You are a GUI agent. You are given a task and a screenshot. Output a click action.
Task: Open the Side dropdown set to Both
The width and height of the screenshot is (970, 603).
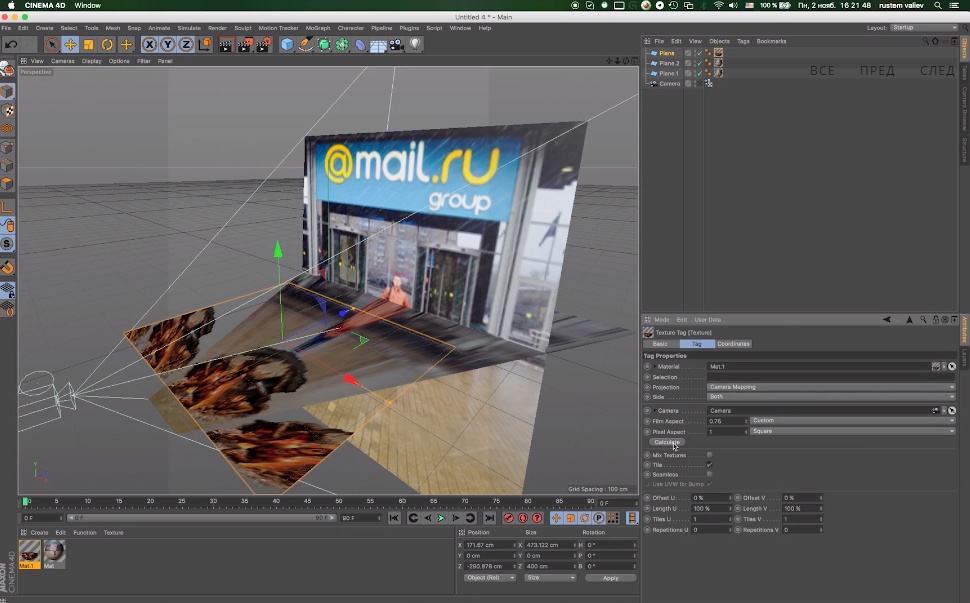pos(830,397)
